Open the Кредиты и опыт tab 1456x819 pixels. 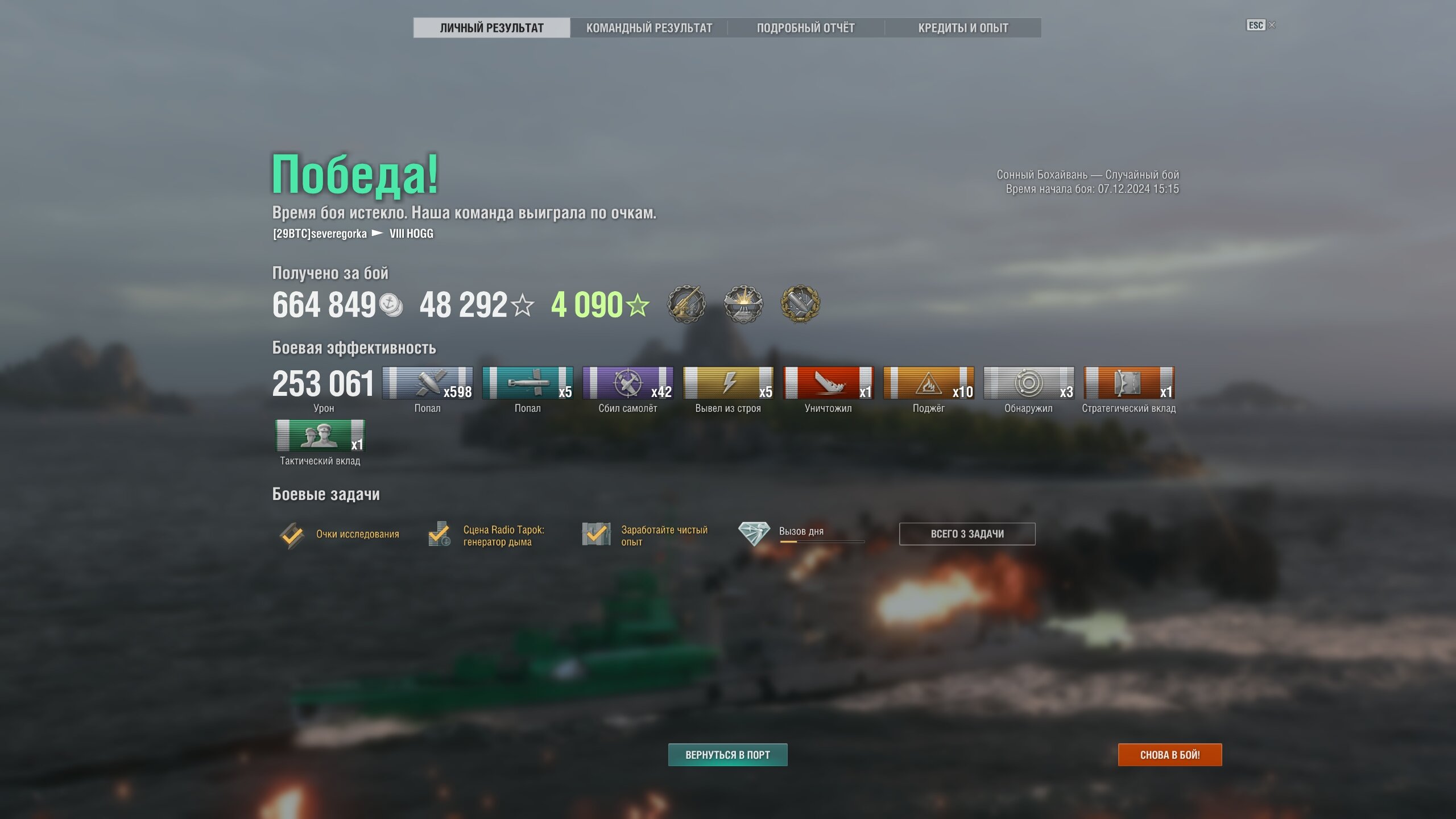coord(963,28)
